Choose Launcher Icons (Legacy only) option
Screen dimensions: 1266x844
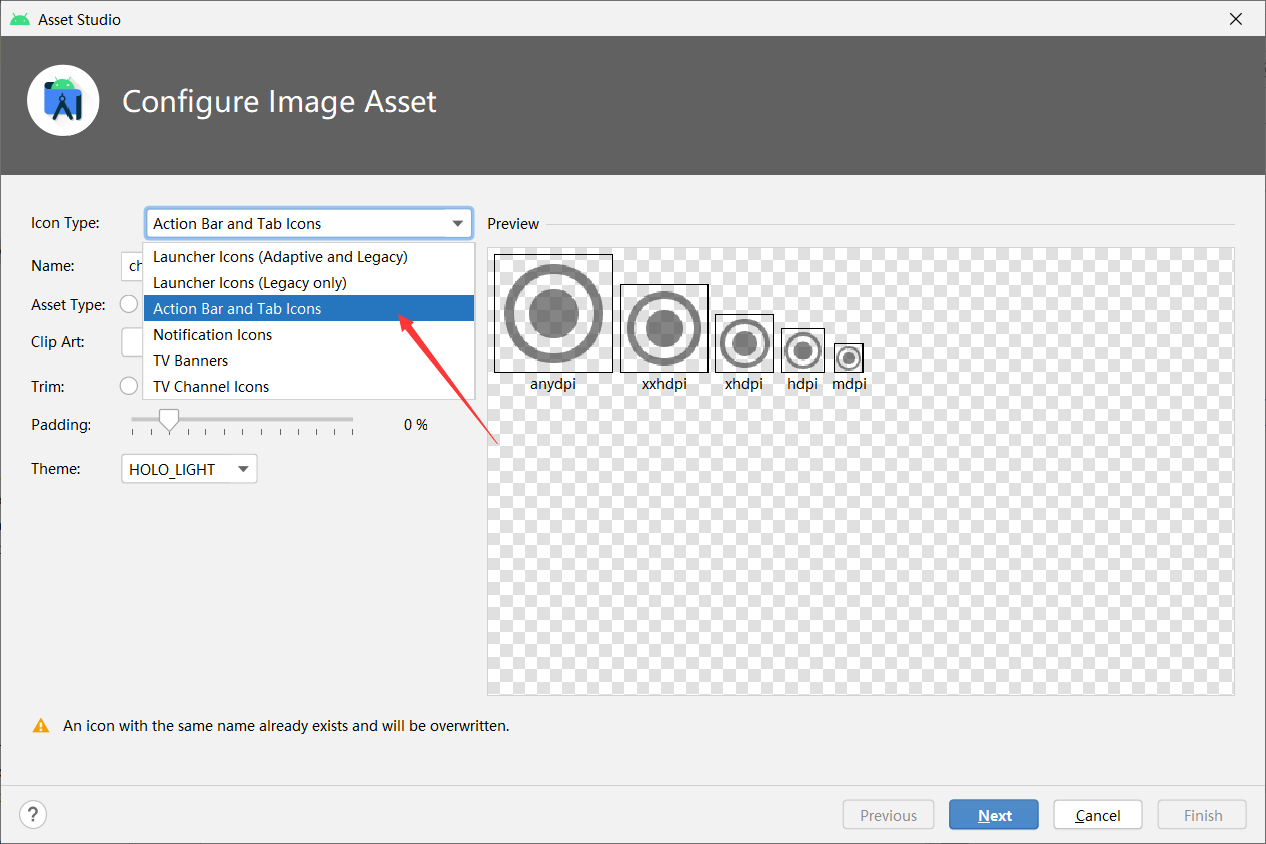tap(250, 283)
